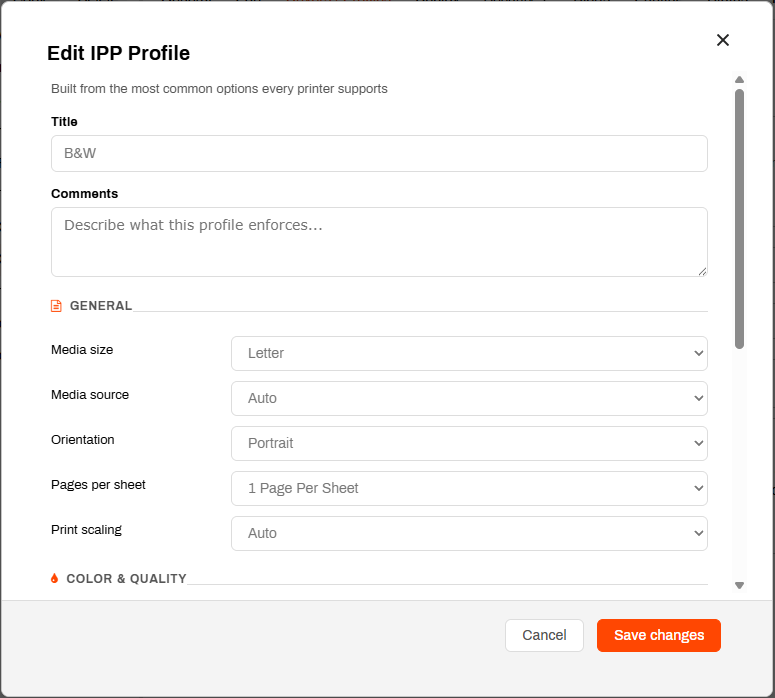Expand the Pages per sheet dropdown
This screenshot has height=698, width=775.
(469, 488)
